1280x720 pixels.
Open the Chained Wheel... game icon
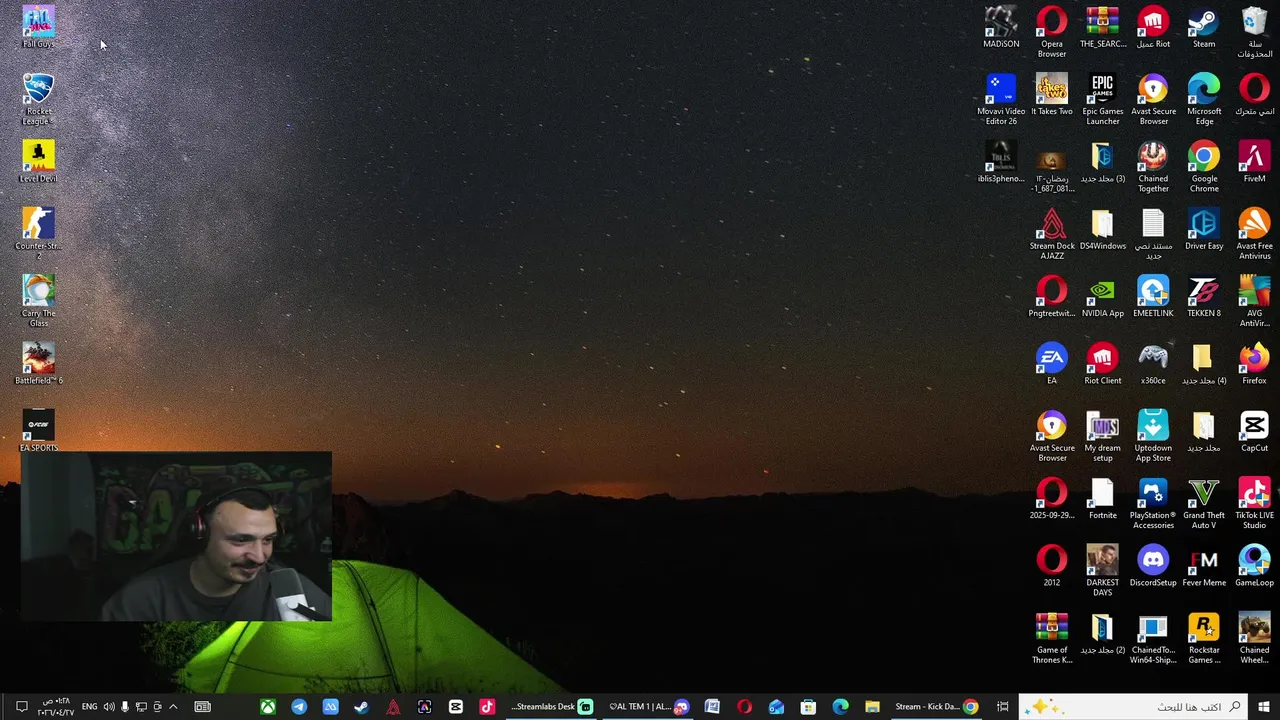pos(1255,637)
